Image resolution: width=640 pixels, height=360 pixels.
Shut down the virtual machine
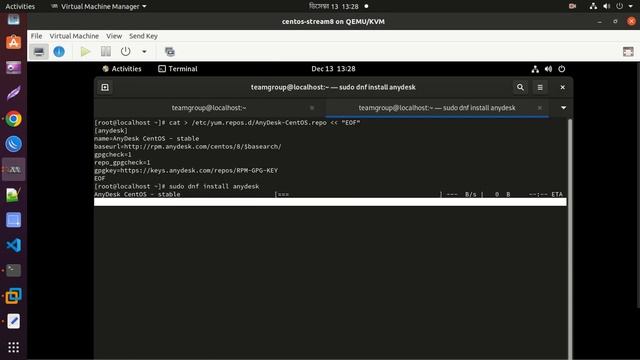pos(126,52)
